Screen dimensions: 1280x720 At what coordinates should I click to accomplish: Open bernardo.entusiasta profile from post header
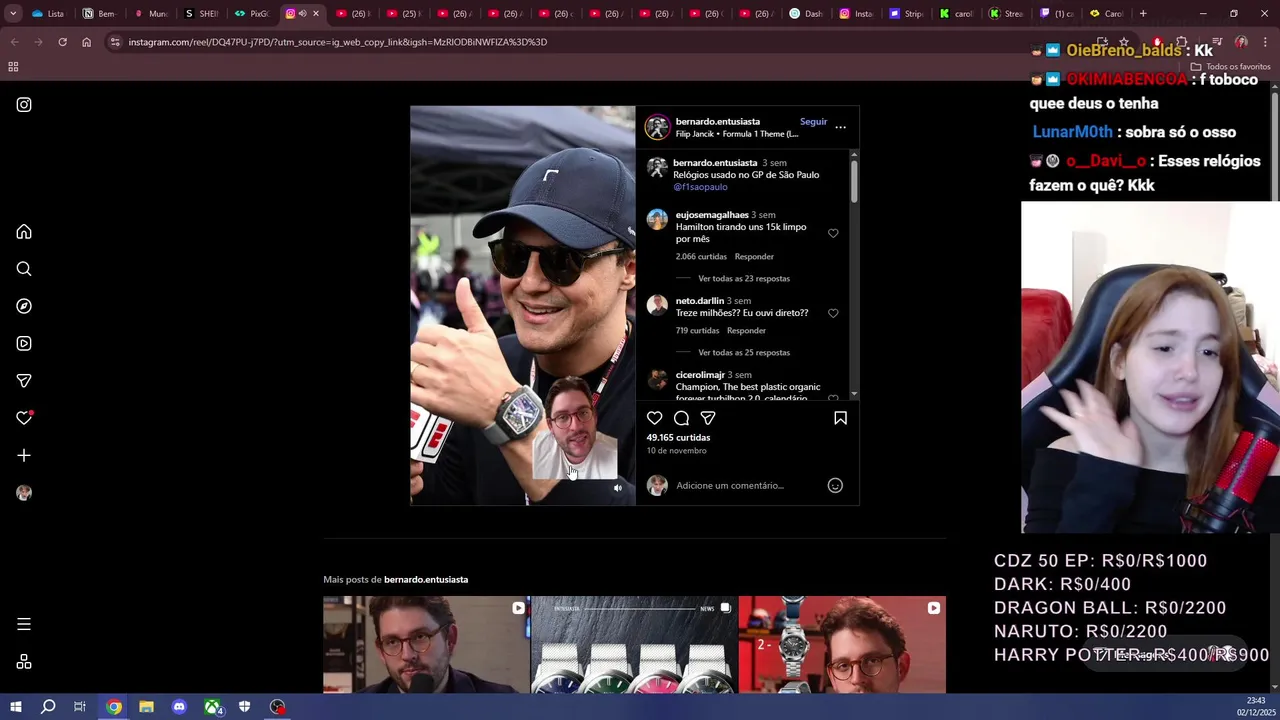[717, 122]
